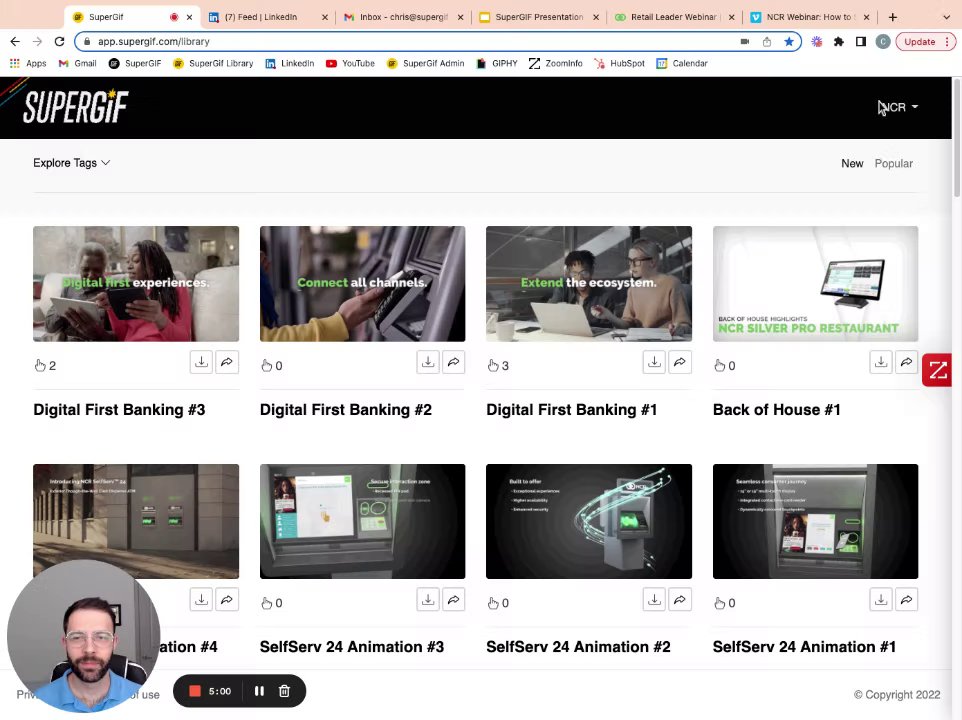The width and height of the screenshot is (962, 720).
Task: Open the Calendar bookmark
Action: click(x=682, y=63)
